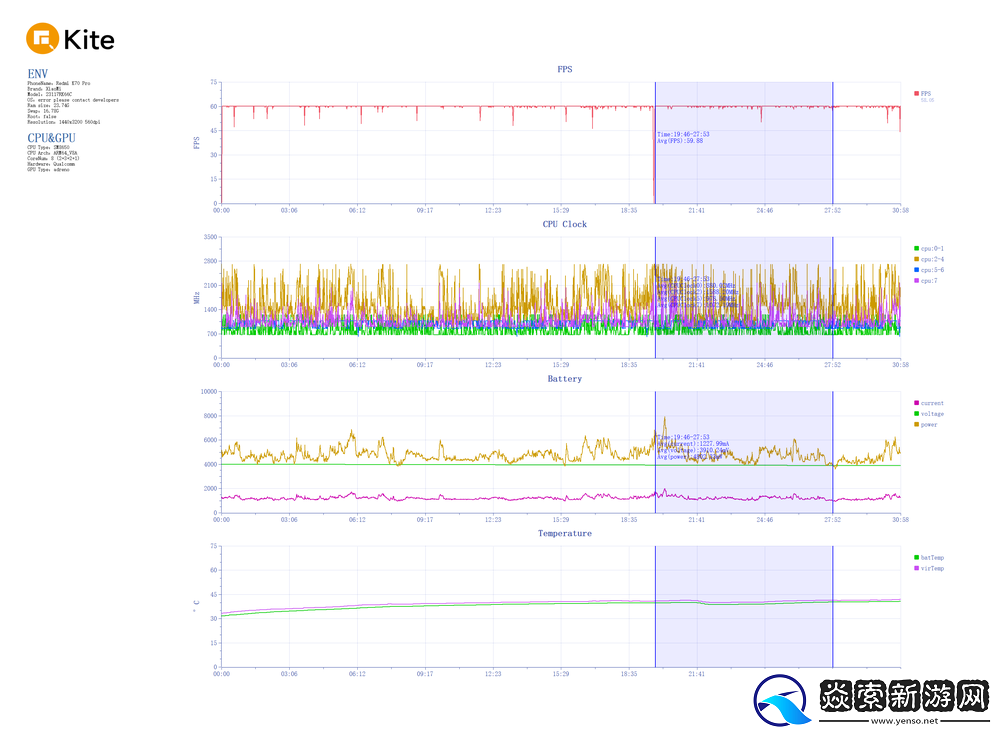
Task: Click the Temperature chart title
Action: point(564,533)
